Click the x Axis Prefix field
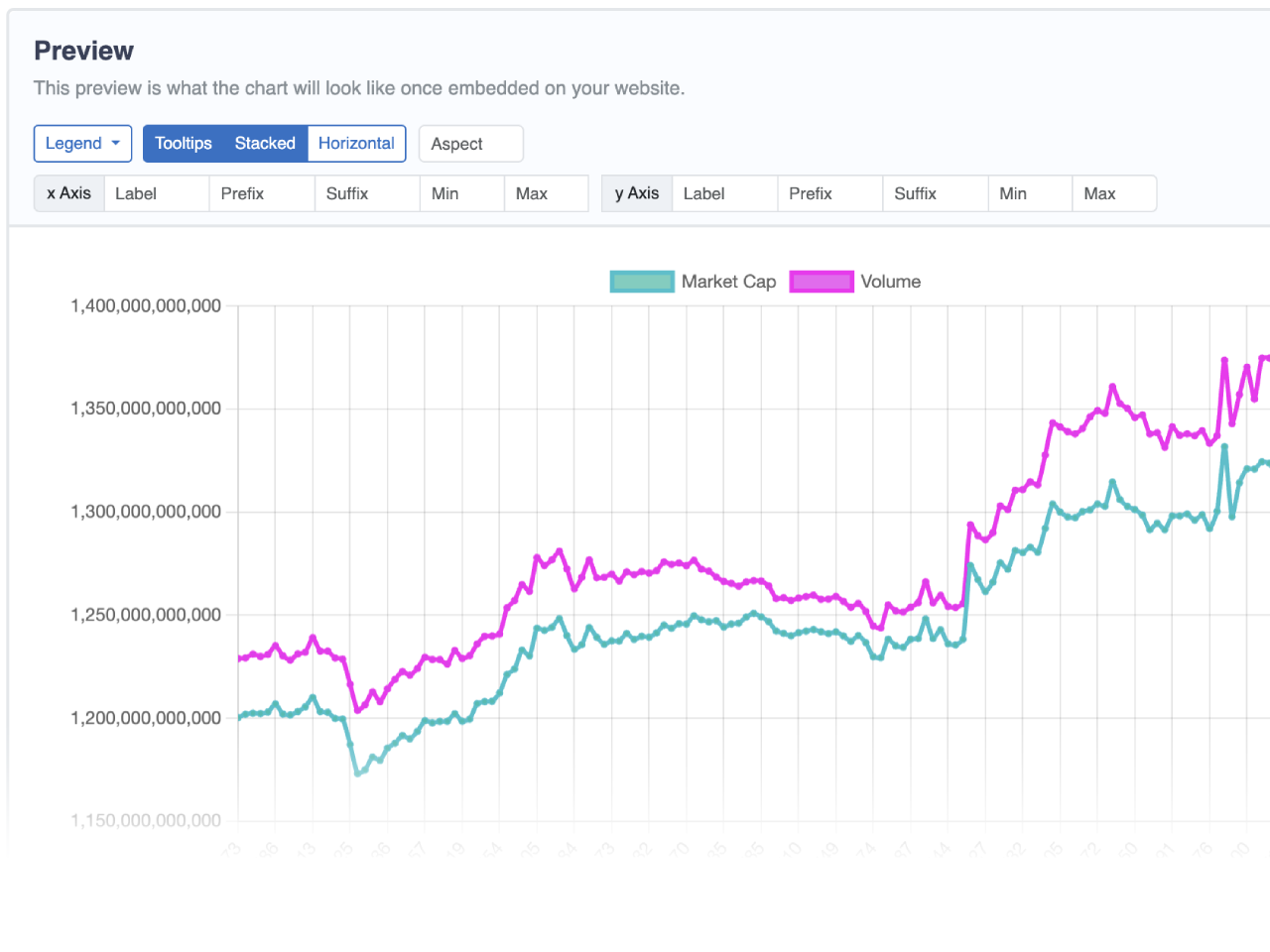1270x952 pixels. [262, 193]
